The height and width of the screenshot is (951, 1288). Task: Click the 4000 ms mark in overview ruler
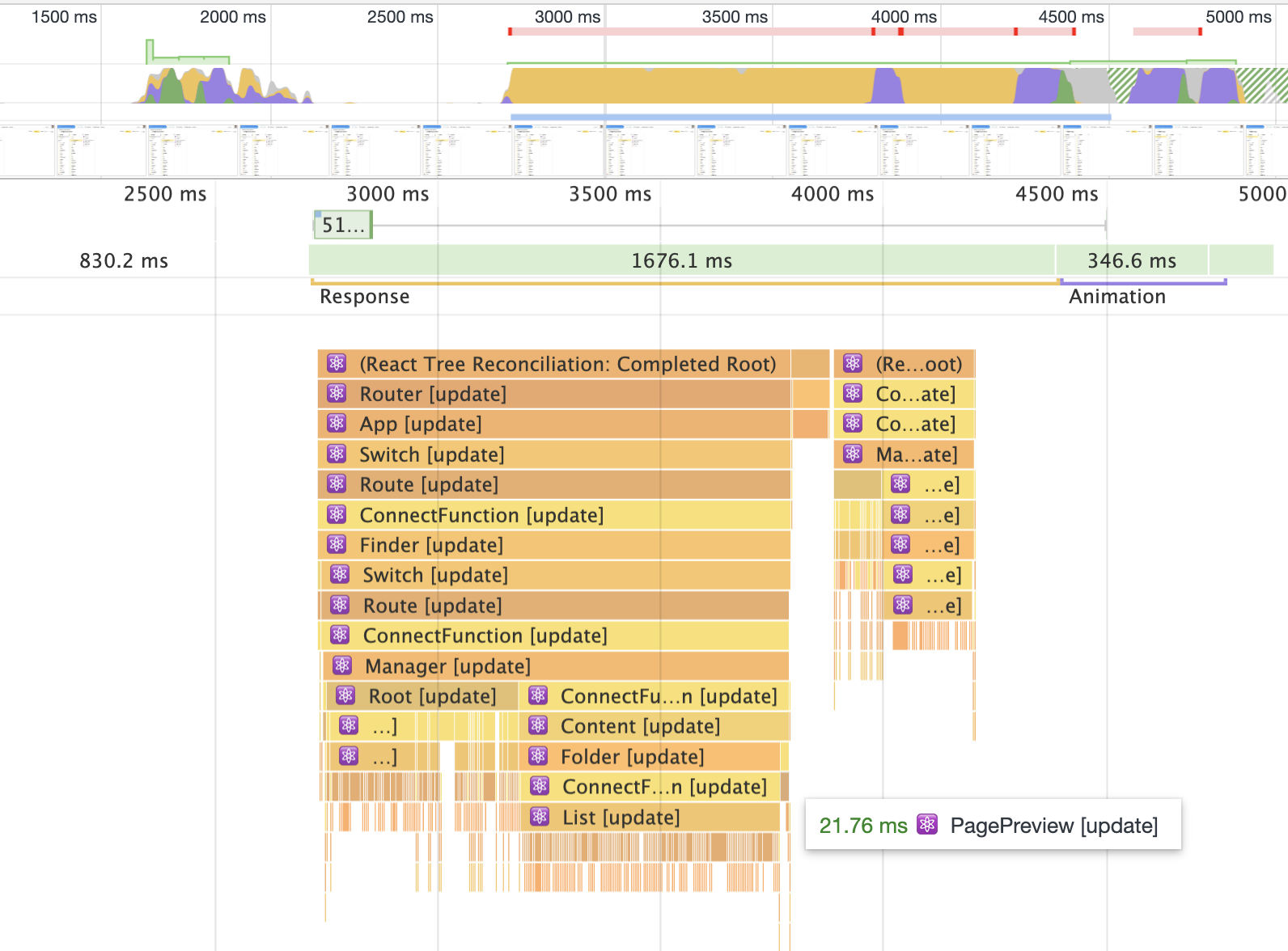[903, 17]
